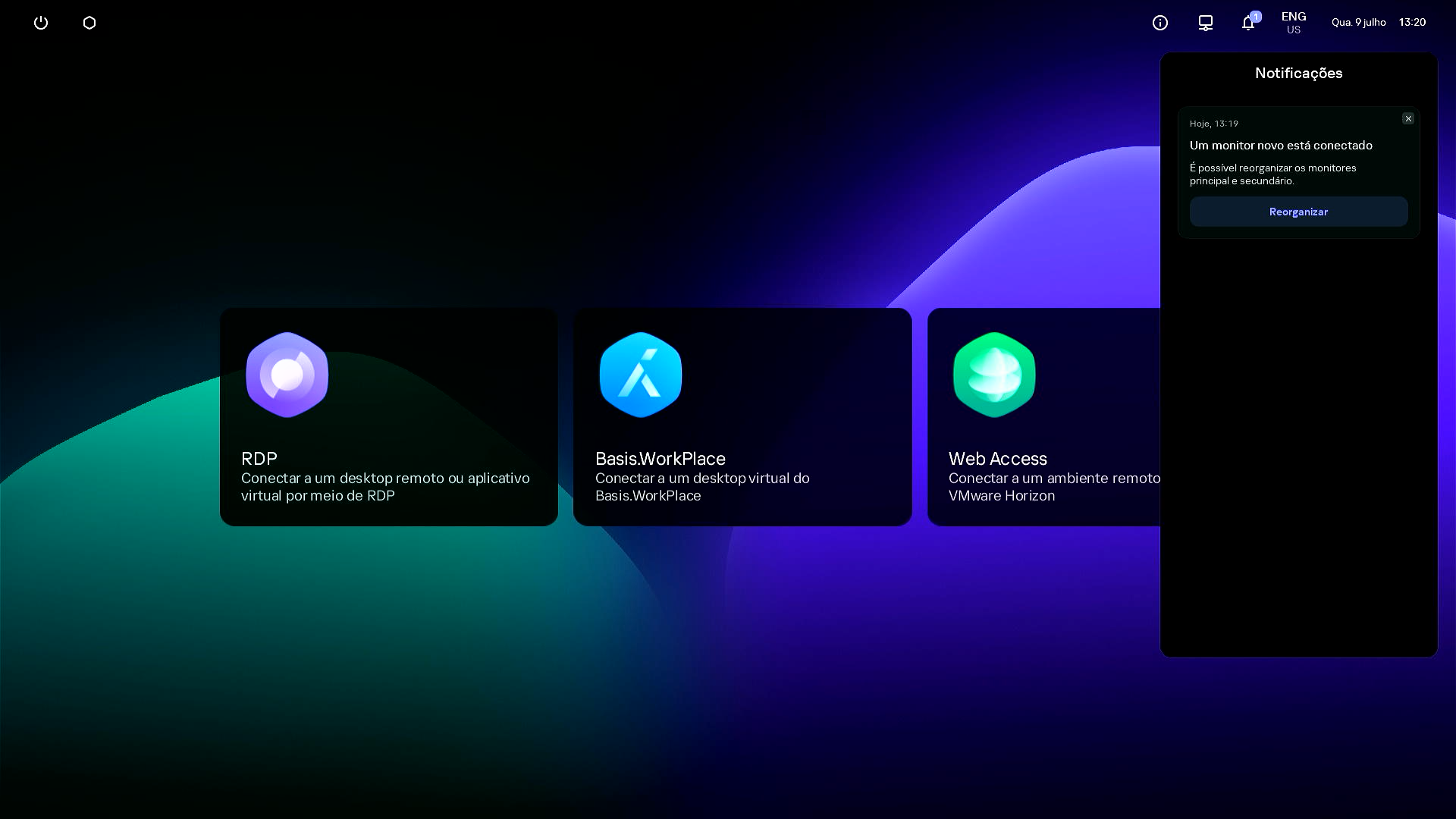Select the Basis.WorkPlace card title

pos(660,459)
